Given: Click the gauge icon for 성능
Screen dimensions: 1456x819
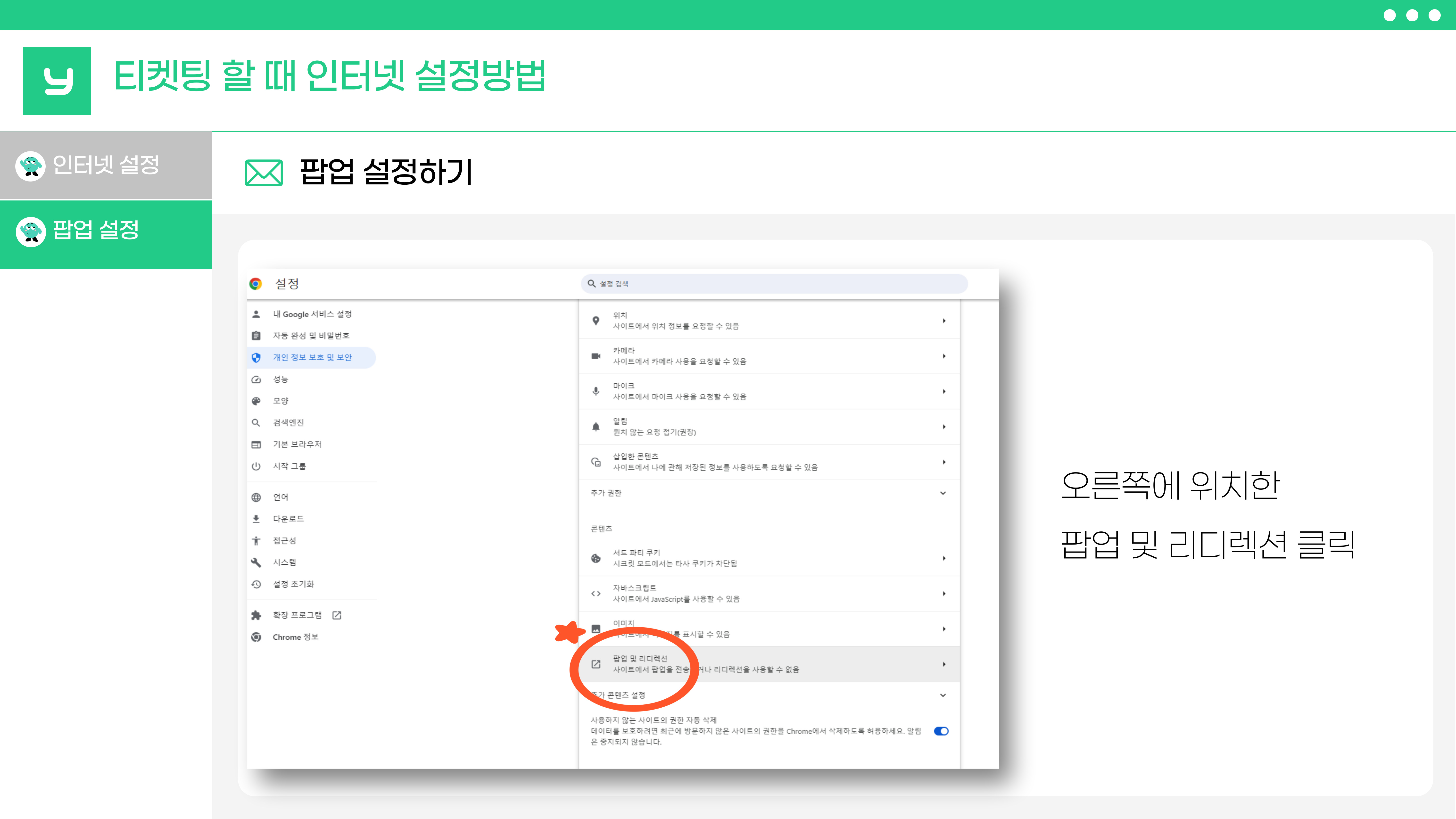Looking at the screenshot, I should pos(256,379).
